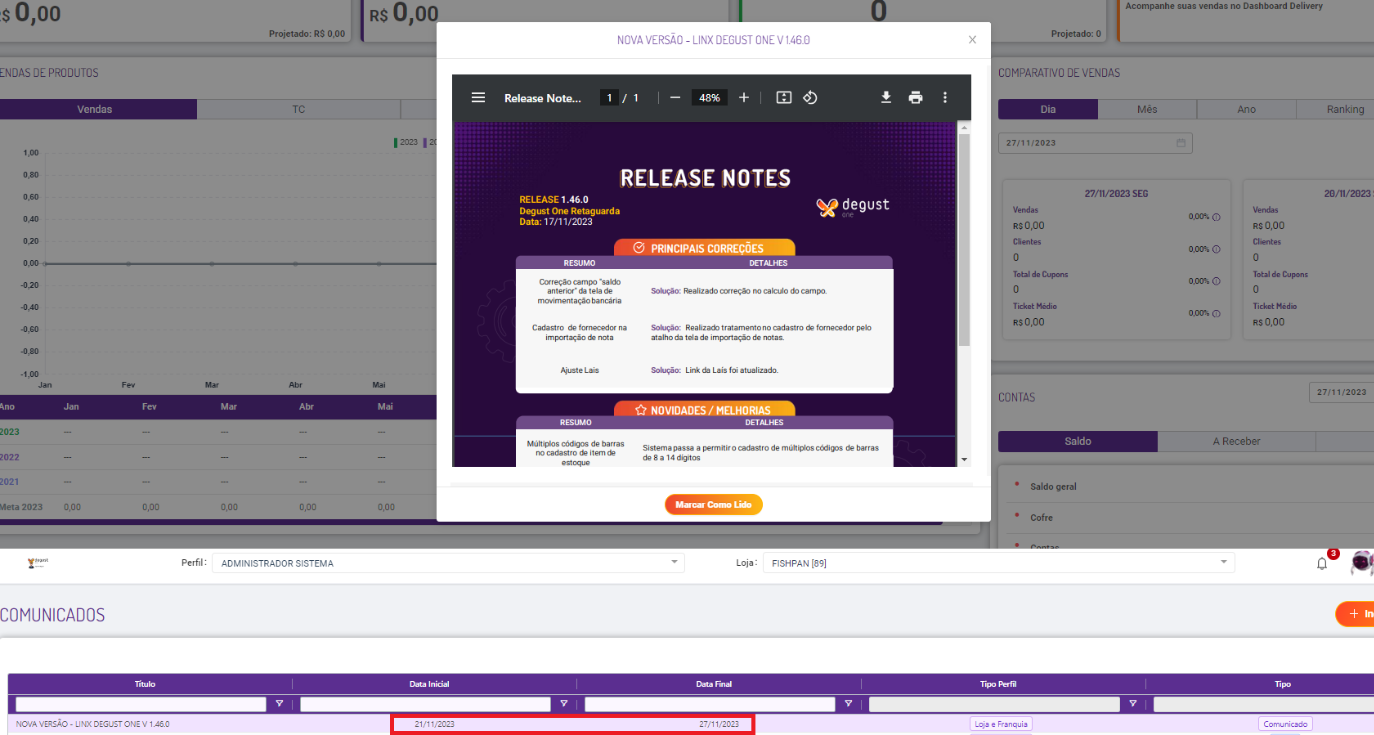Click the Loja e Franquia tag
The width and height of the screenshot is (1374, 735).
[x=1001, y=724]
